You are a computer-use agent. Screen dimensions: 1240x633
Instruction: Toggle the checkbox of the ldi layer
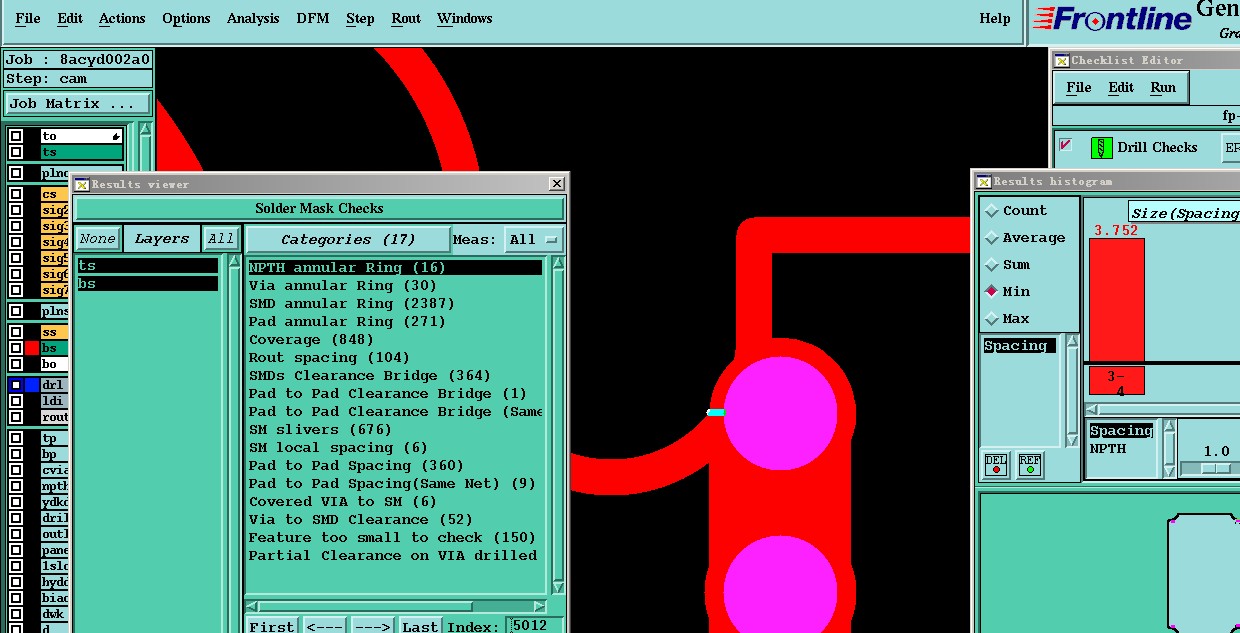point(16,401)
